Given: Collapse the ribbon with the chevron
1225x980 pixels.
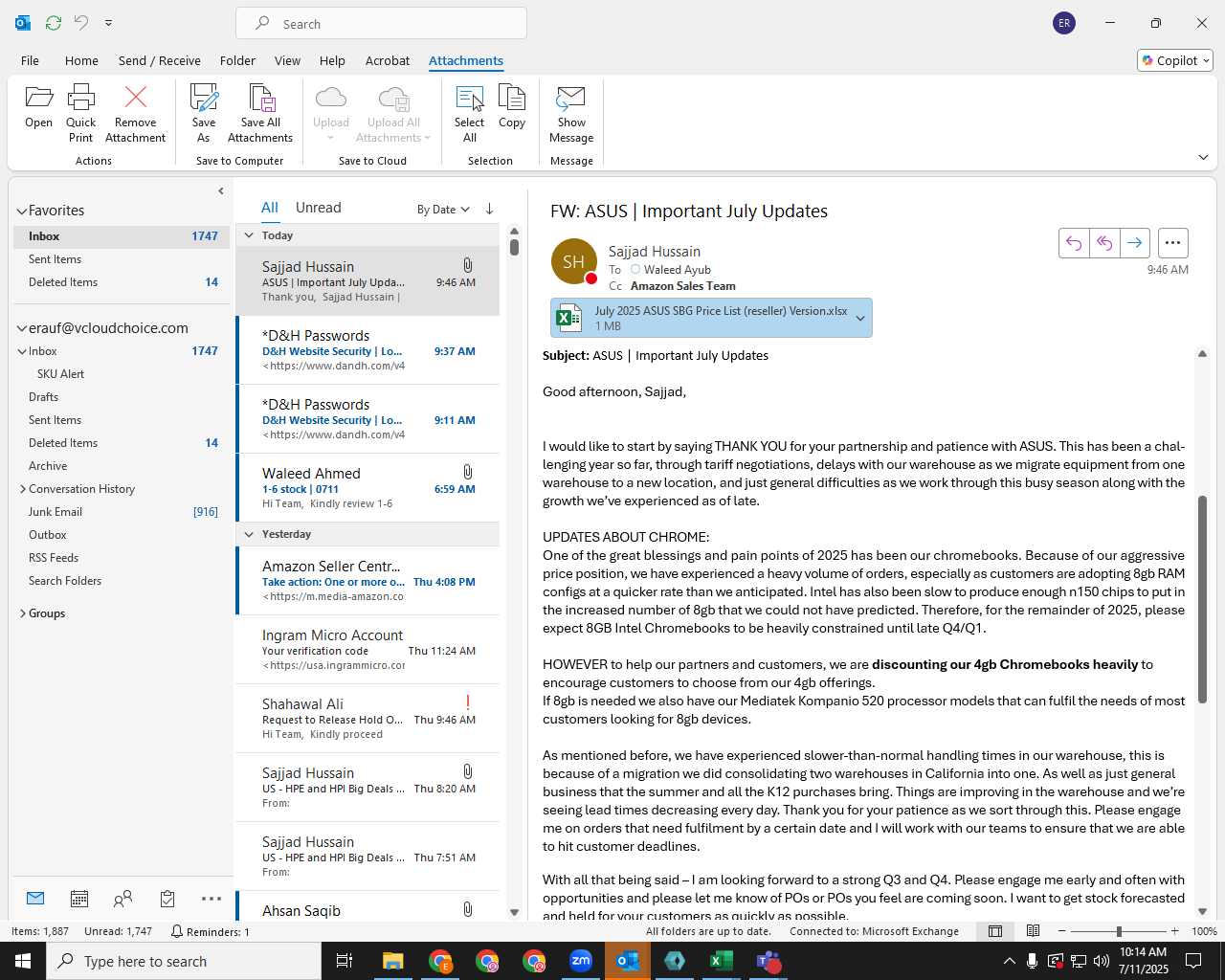Looking at the screenshot, I should click(1203, 157).
